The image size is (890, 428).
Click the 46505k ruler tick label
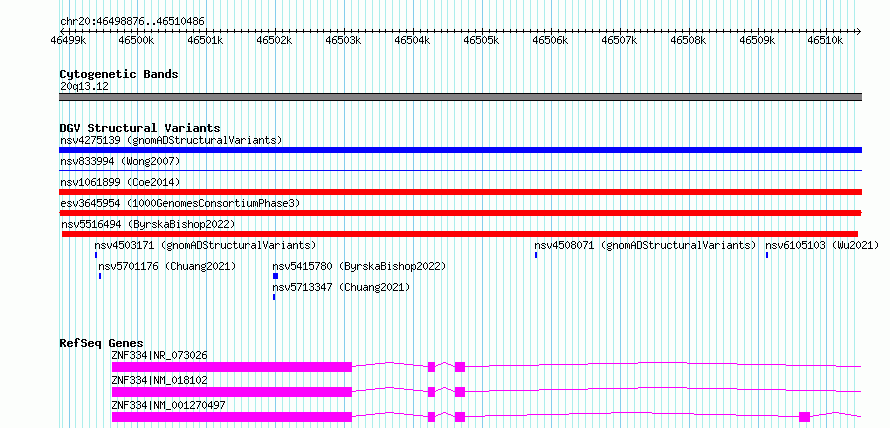pyautogui.click(x=481, y=40)
